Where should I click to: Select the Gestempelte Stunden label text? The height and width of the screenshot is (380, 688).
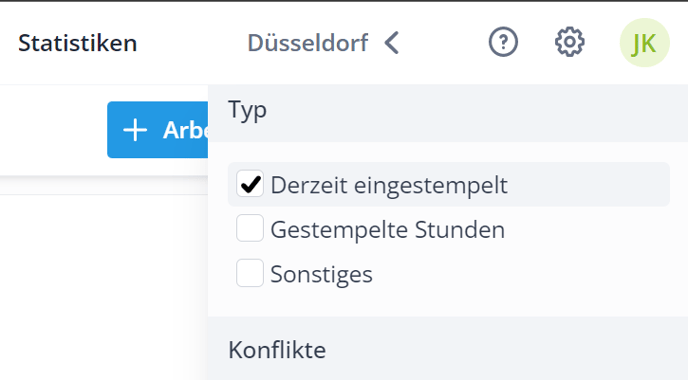(388, 229)
